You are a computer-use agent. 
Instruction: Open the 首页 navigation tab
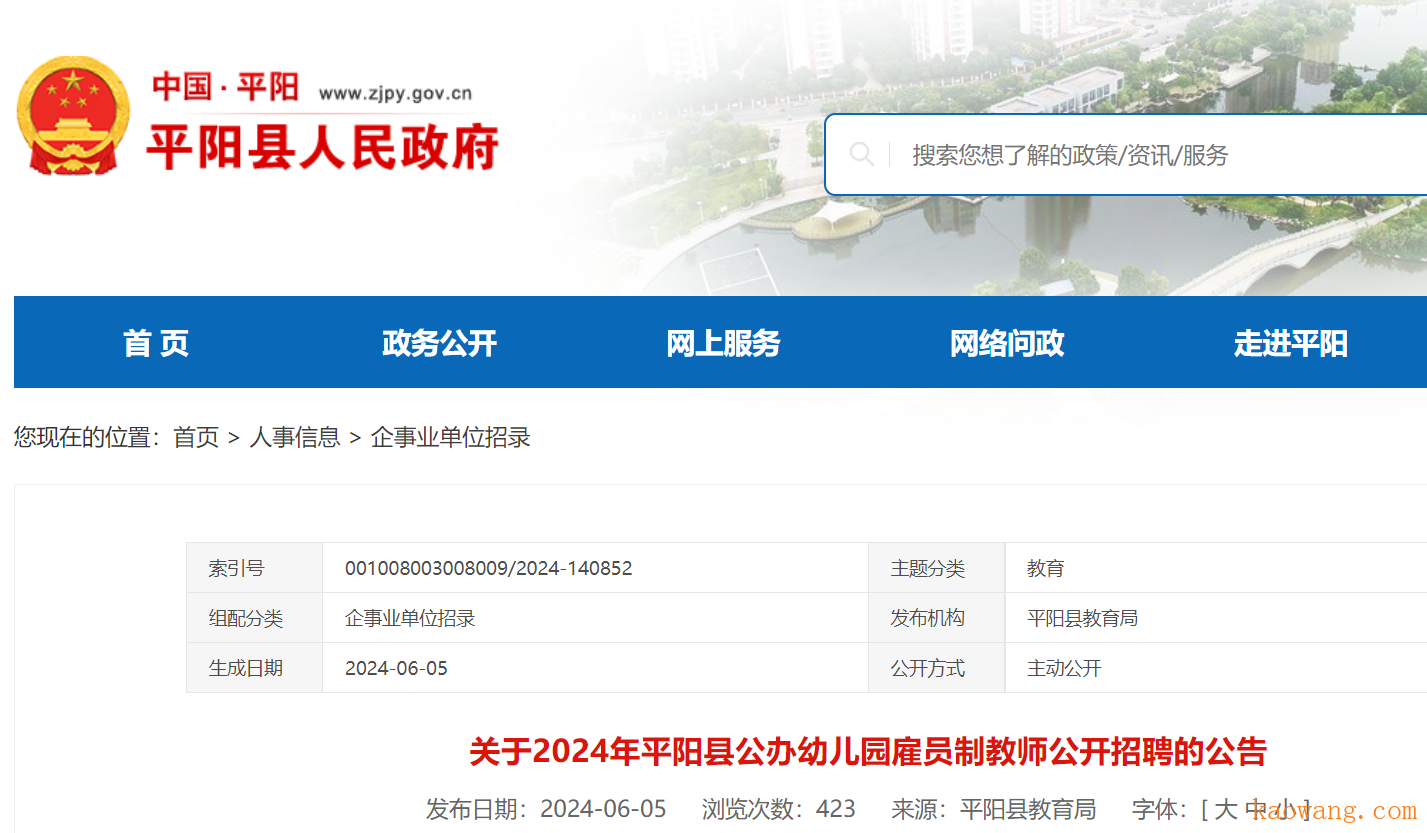[156, 342]
